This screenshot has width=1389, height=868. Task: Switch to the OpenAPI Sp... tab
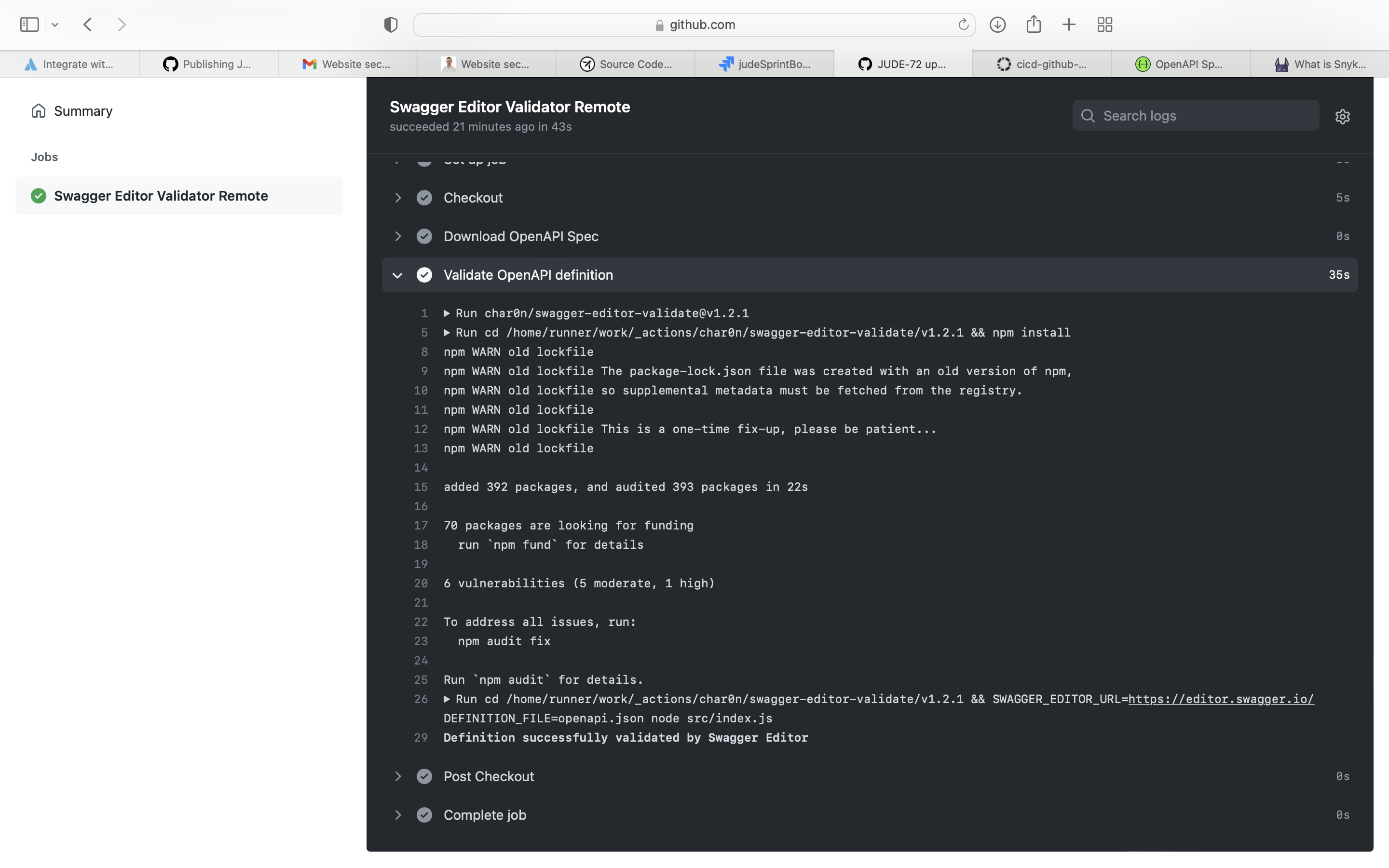(1180, 64)
